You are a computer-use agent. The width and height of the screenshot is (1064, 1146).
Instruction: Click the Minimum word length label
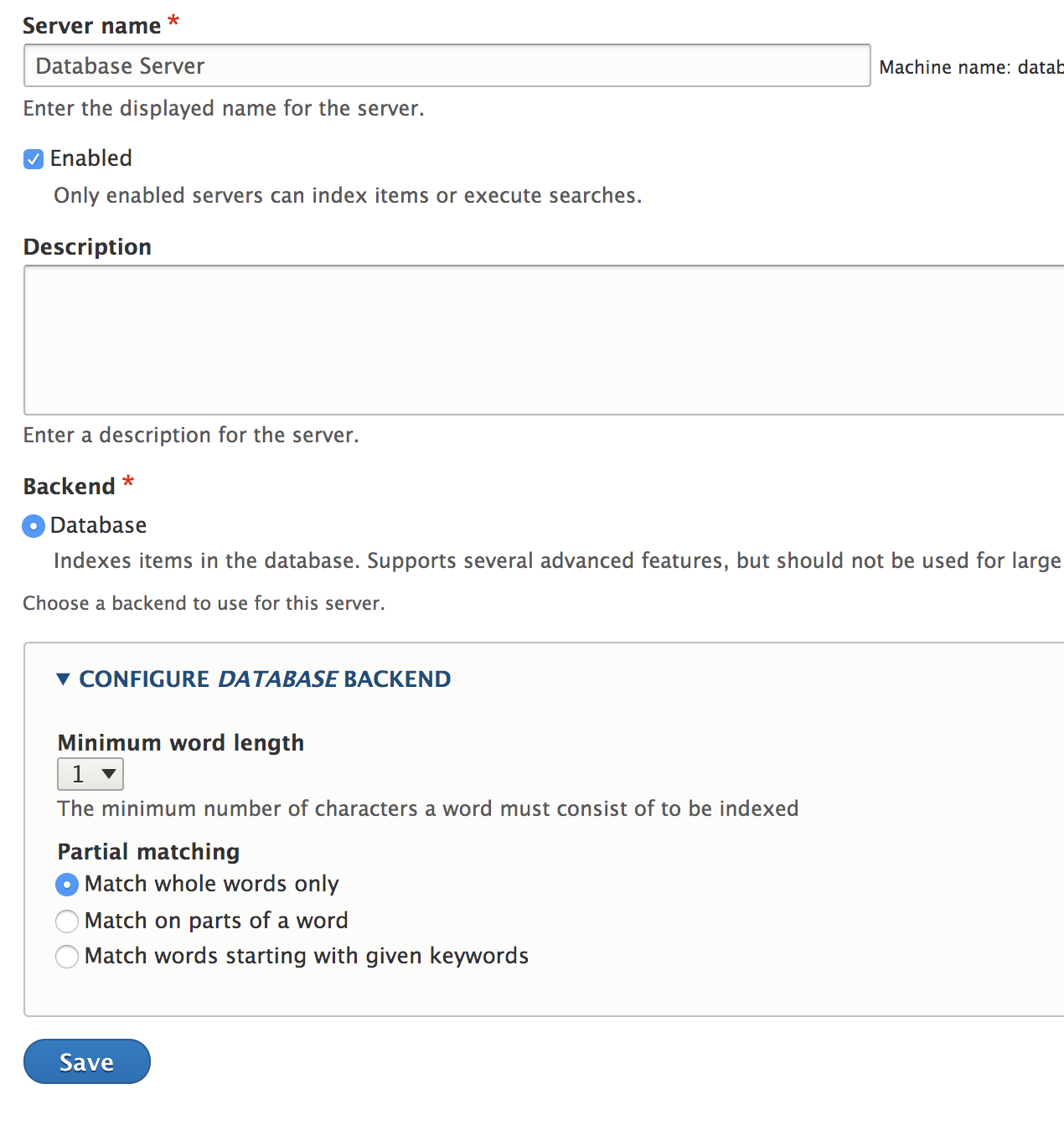[x=180, y=743]
